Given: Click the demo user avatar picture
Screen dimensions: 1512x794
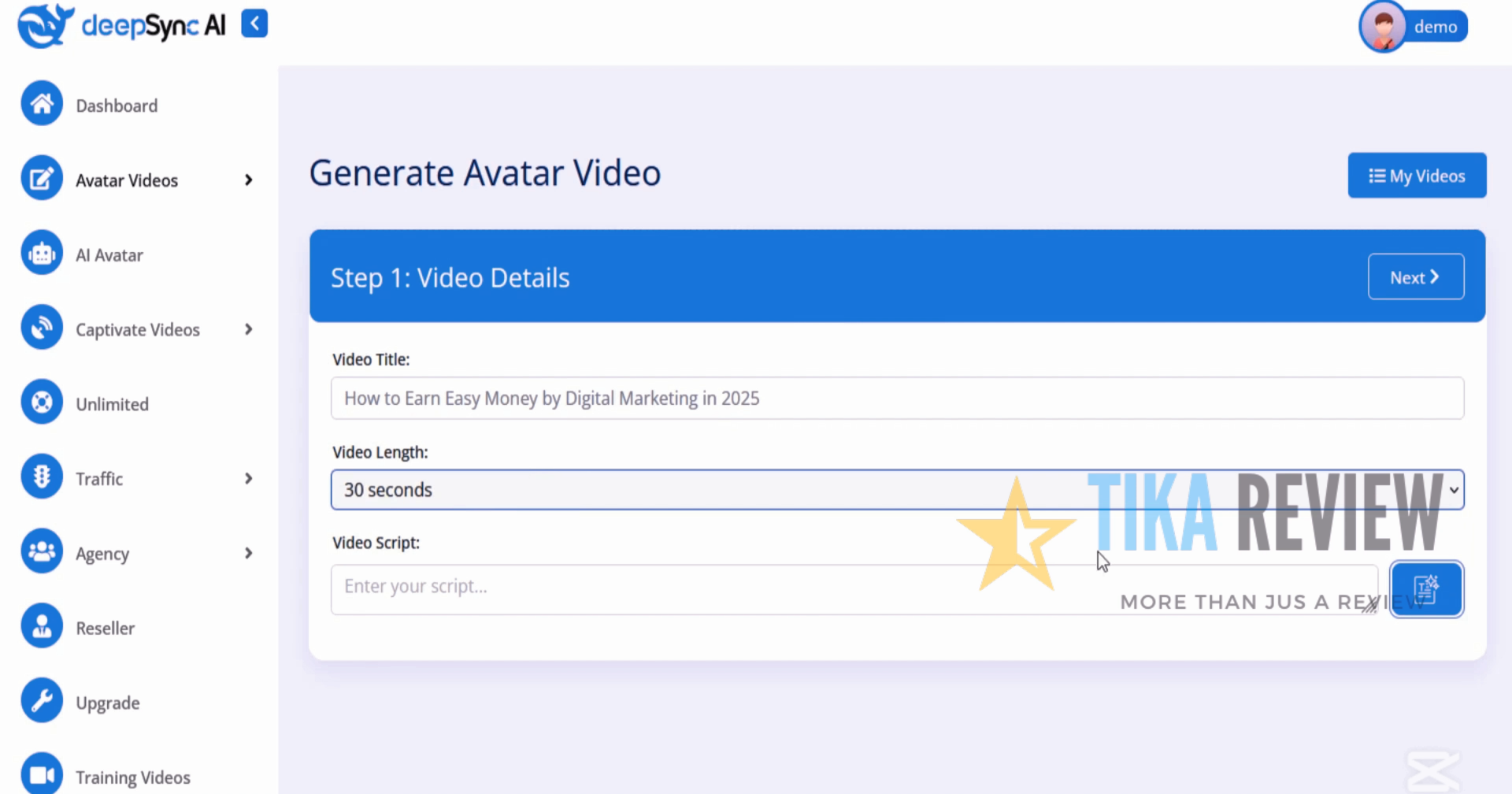Looking at the screenshot, I should [1383, 26].
